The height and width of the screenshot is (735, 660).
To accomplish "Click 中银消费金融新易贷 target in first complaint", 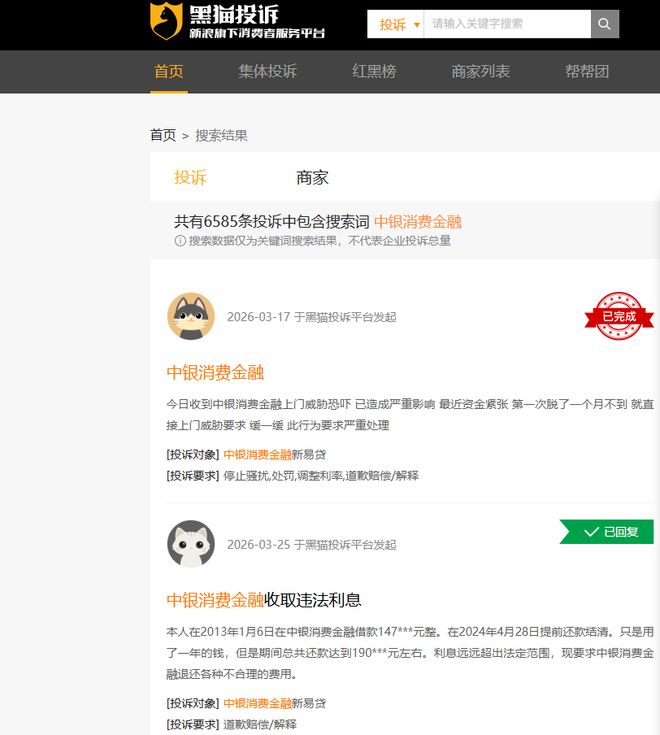I will (275, 454).
